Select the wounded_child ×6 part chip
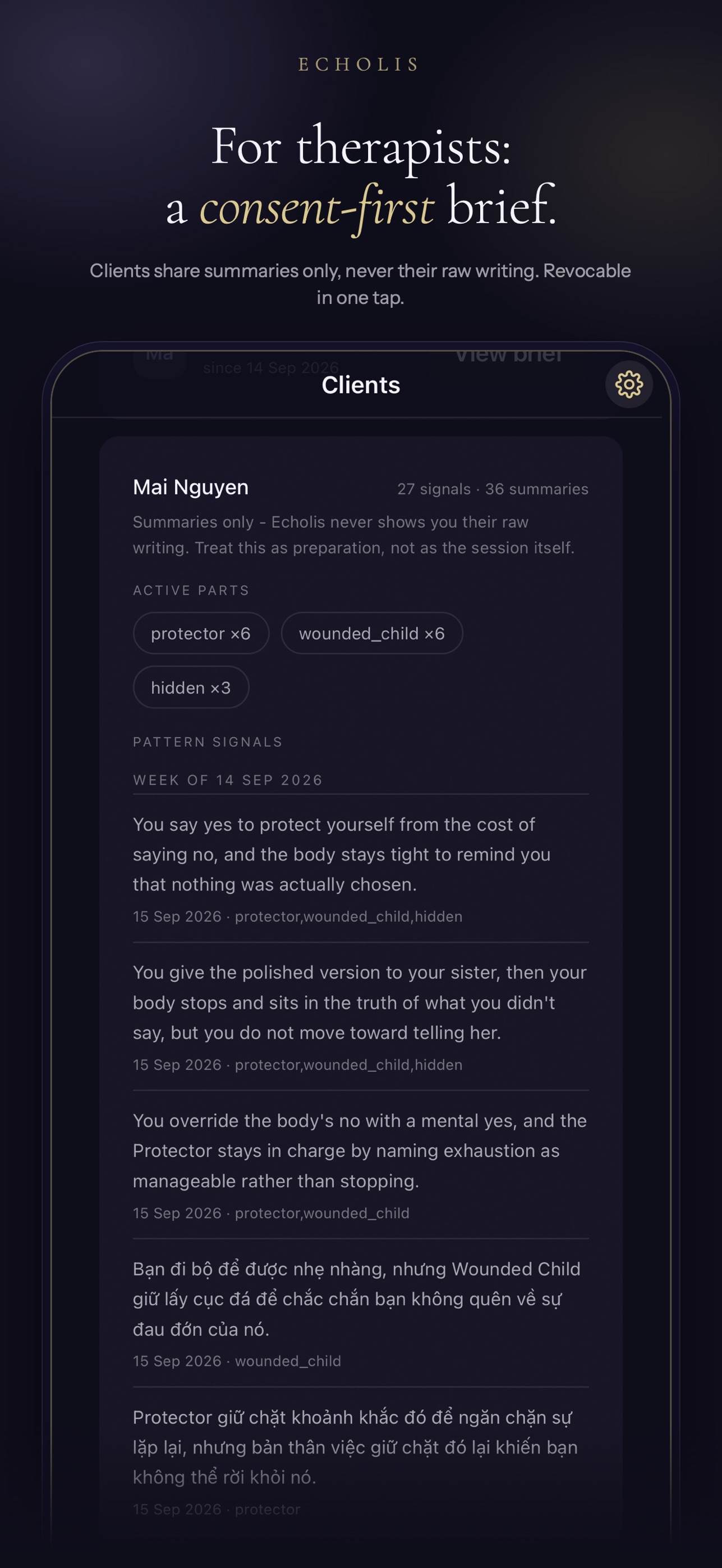Image resolution: width=722 pixels, height=1568 pixels. [x=372, y=633]
